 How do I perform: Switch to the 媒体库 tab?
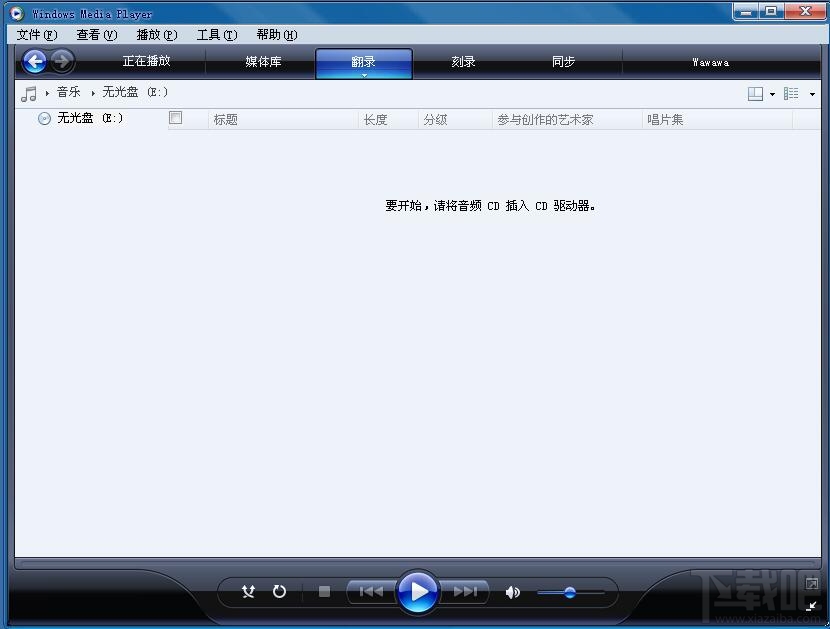click(264, 61)
